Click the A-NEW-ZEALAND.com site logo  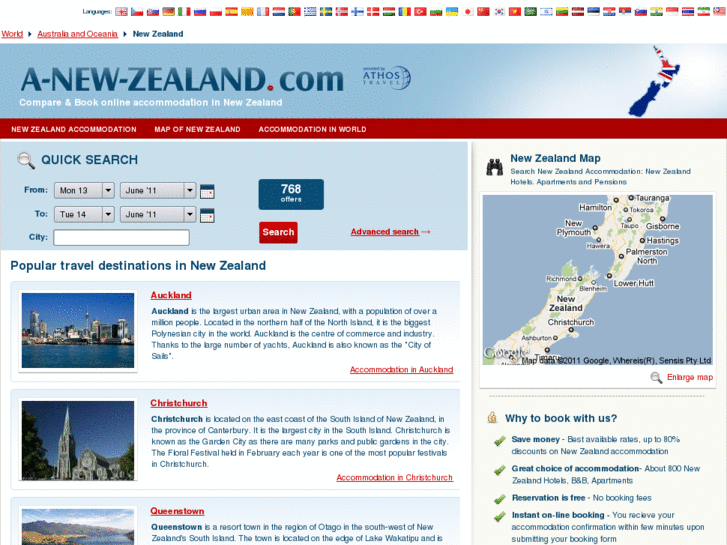182,80
